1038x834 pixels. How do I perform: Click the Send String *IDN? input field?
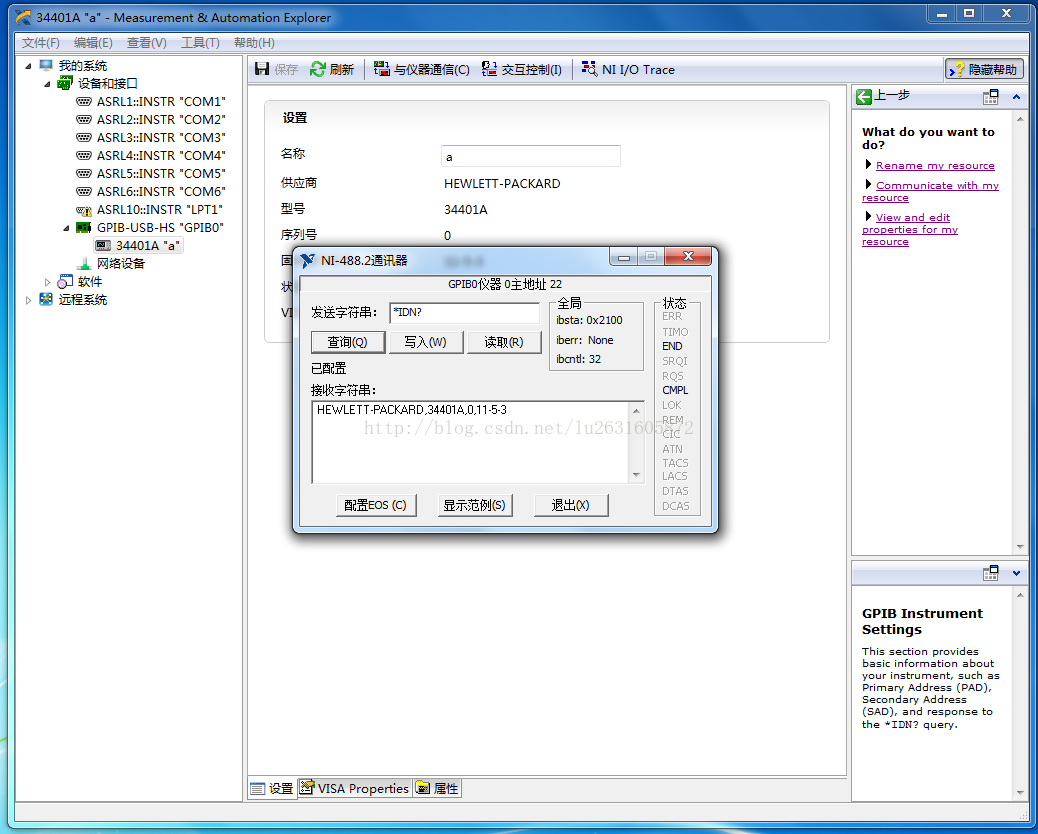pos(465,312)
